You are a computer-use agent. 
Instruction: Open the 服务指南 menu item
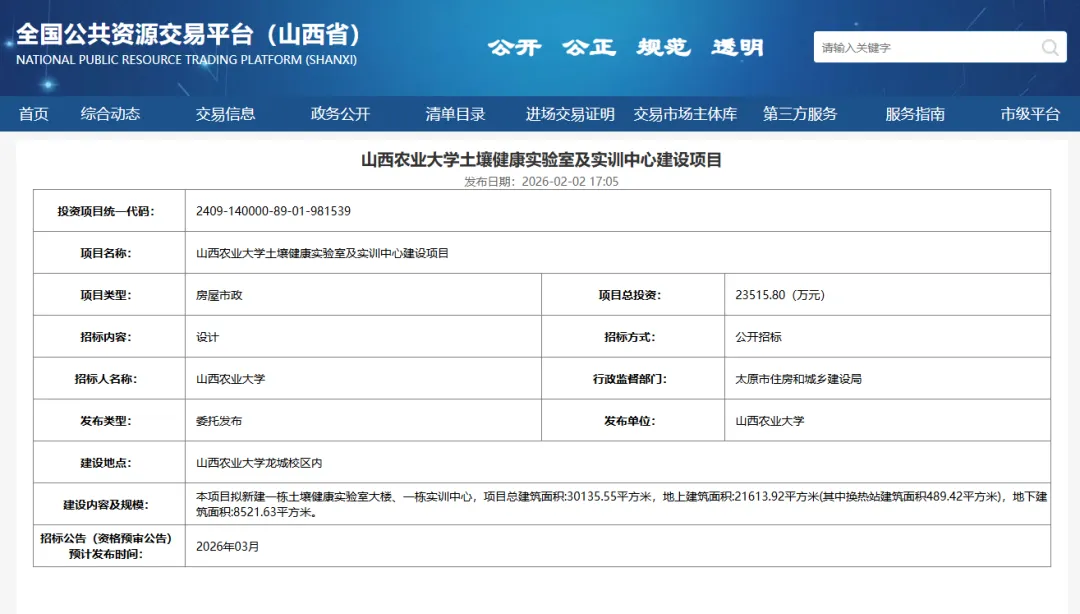[x=915, y=114]
